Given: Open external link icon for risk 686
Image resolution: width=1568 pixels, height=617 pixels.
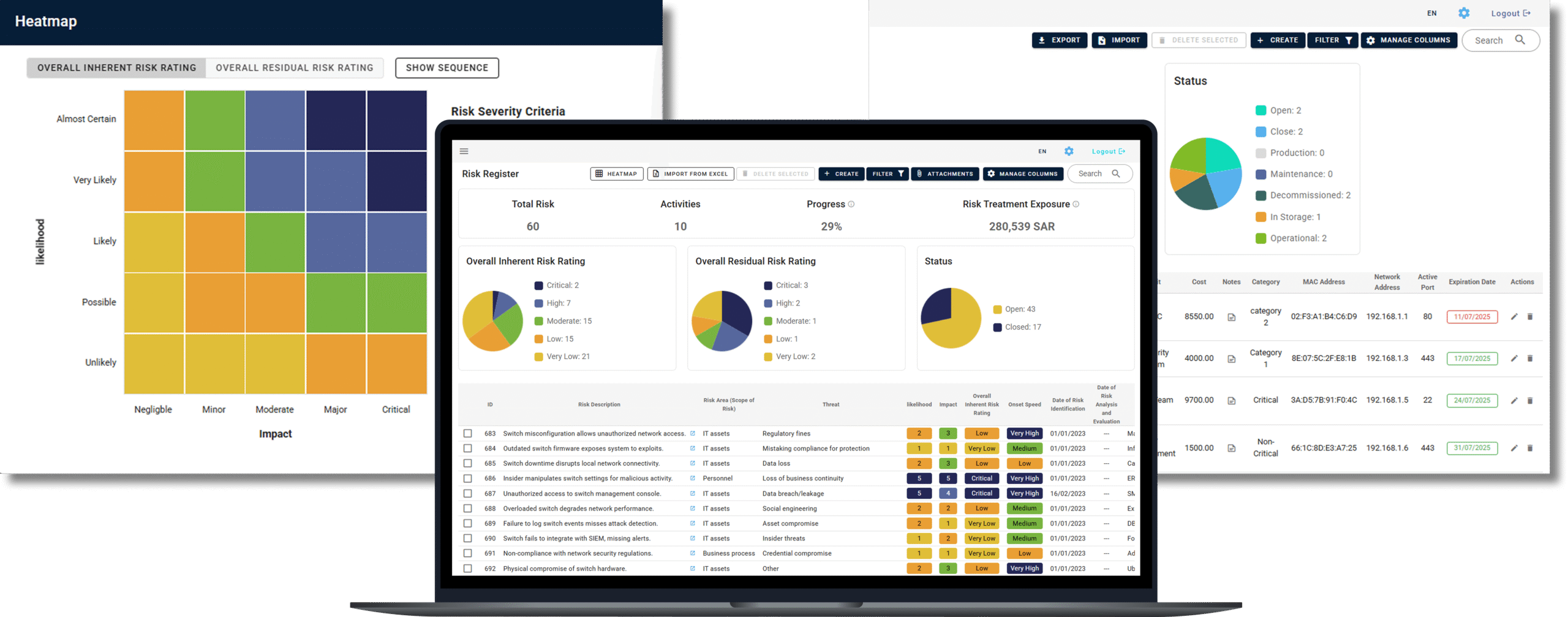Looking at the screenshot, I should pos(693,479).
